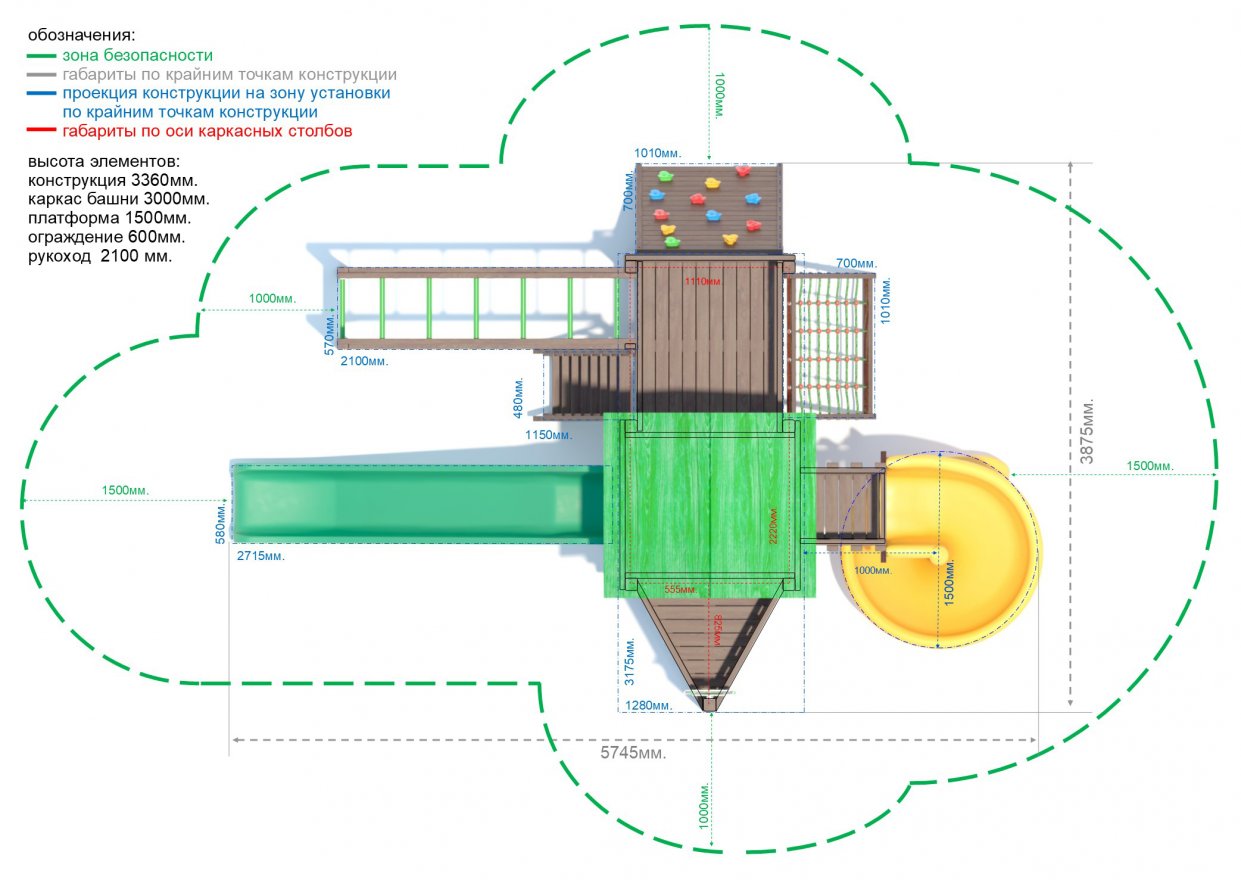Image resolution: width=1241 pixels, height=880 pixels.
Task: Select the long green straight slide
Action: [415, 504]
